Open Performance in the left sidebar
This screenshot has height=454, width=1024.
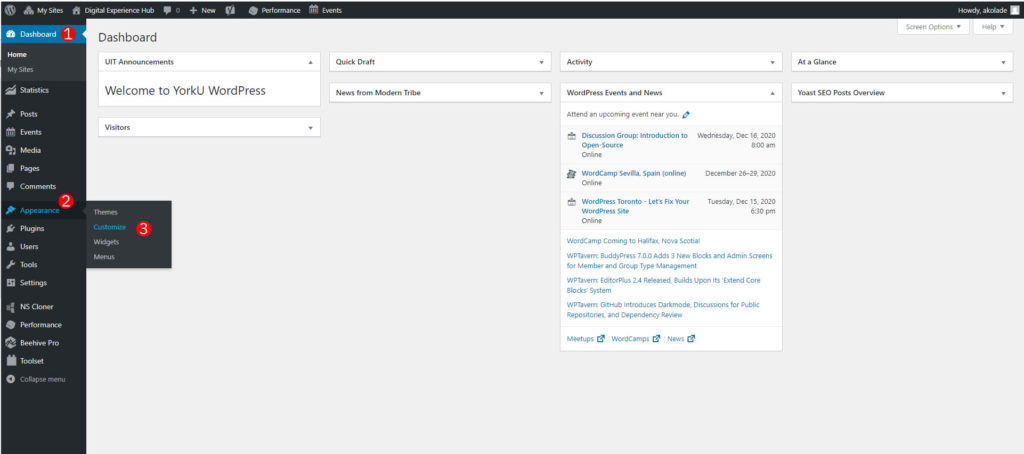(42, 325)
